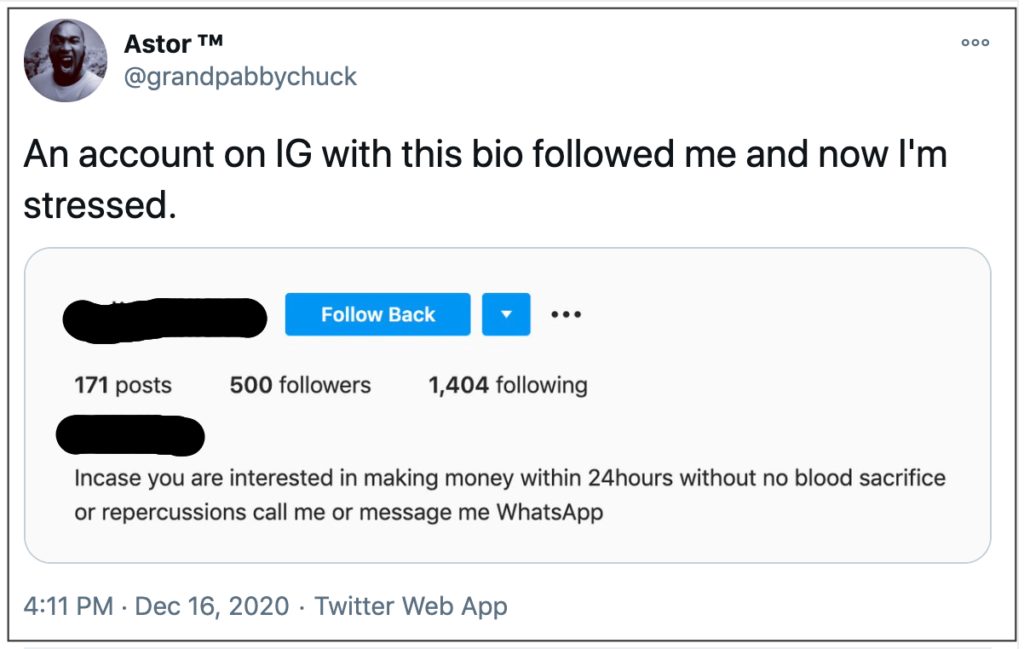Open the Astor ™ display name
The height and width of the screenshot is (649, 1024).
click(x=173, y=43)
